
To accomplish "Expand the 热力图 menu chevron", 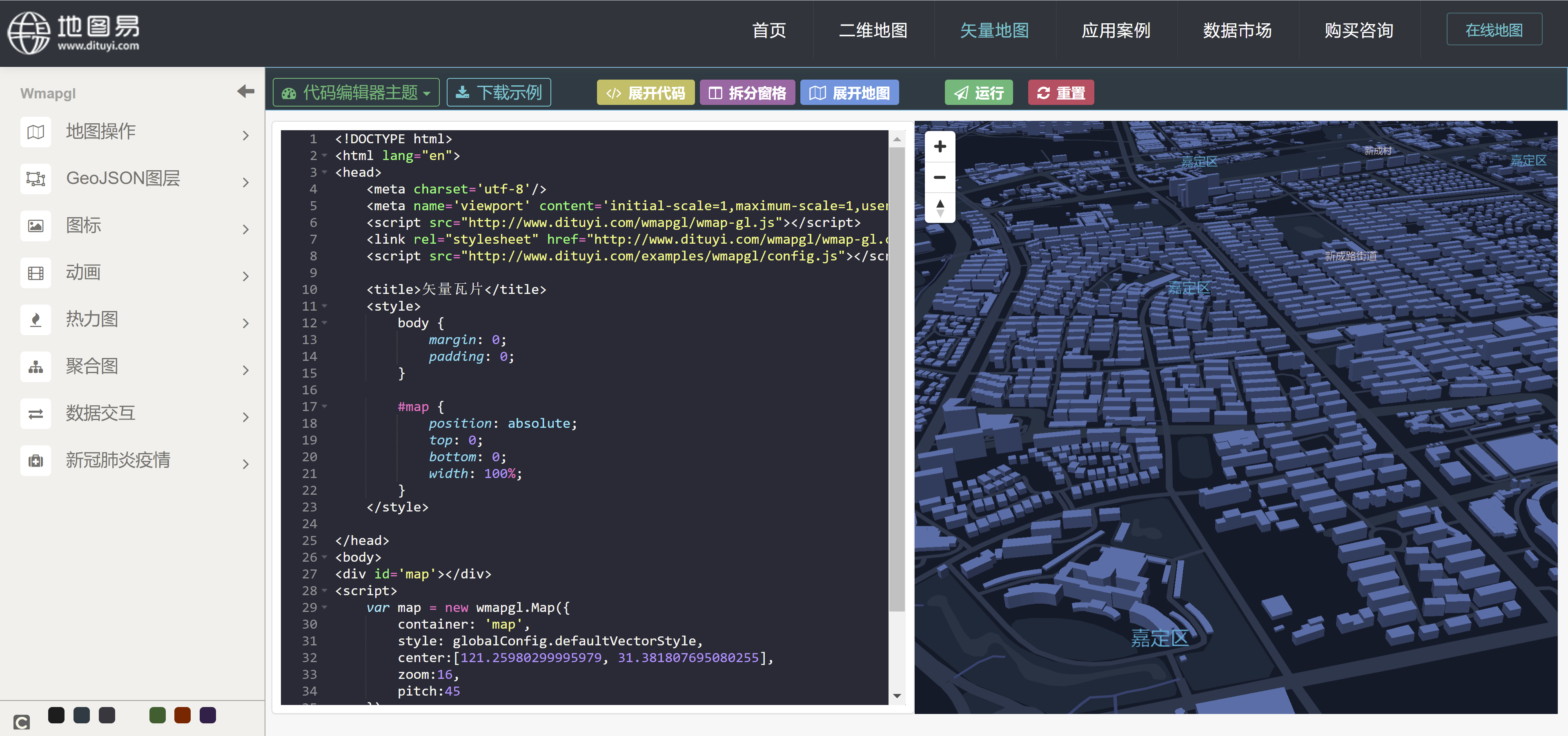I will click(246, 323).
